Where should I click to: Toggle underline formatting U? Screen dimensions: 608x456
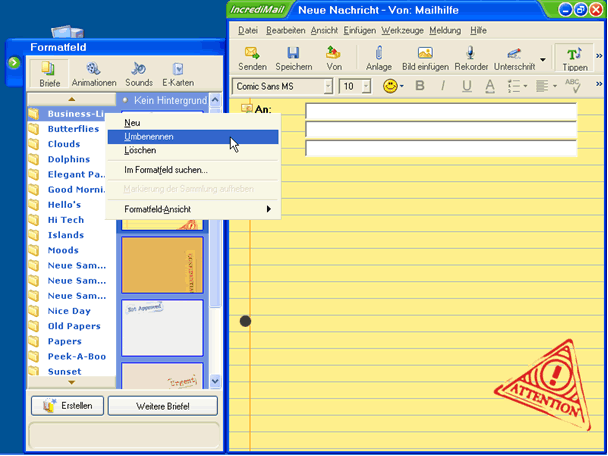[467, 86]
